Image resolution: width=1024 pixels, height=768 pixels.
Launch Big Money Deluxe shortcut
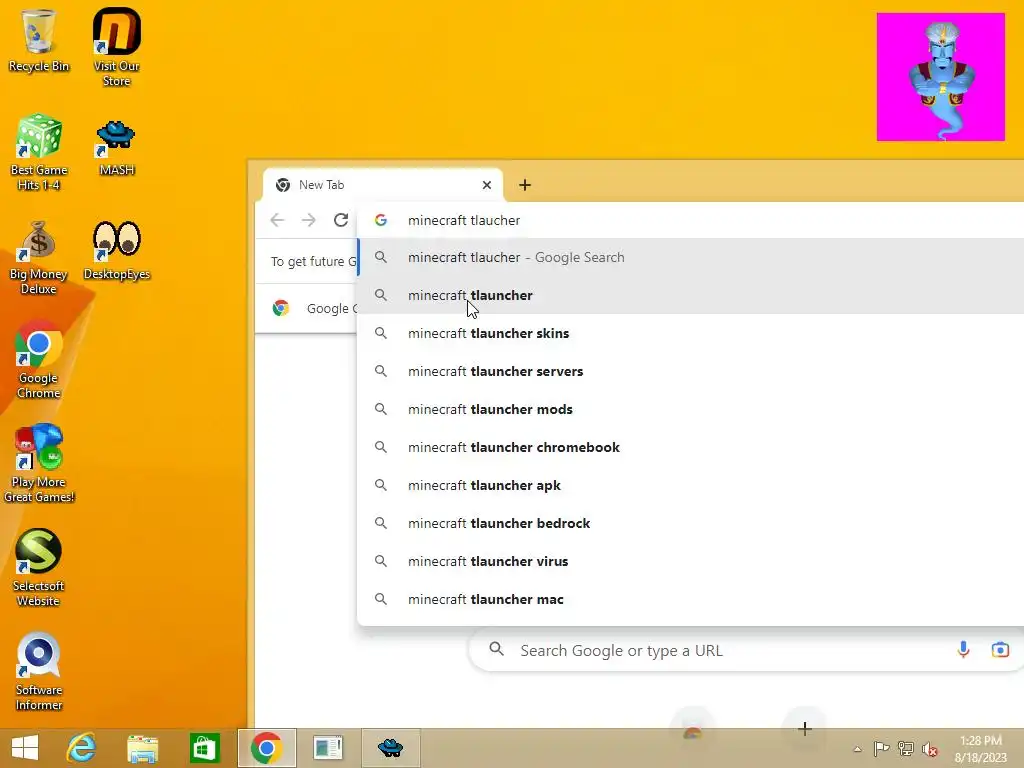pyautogui.click(x=39, y=257)
